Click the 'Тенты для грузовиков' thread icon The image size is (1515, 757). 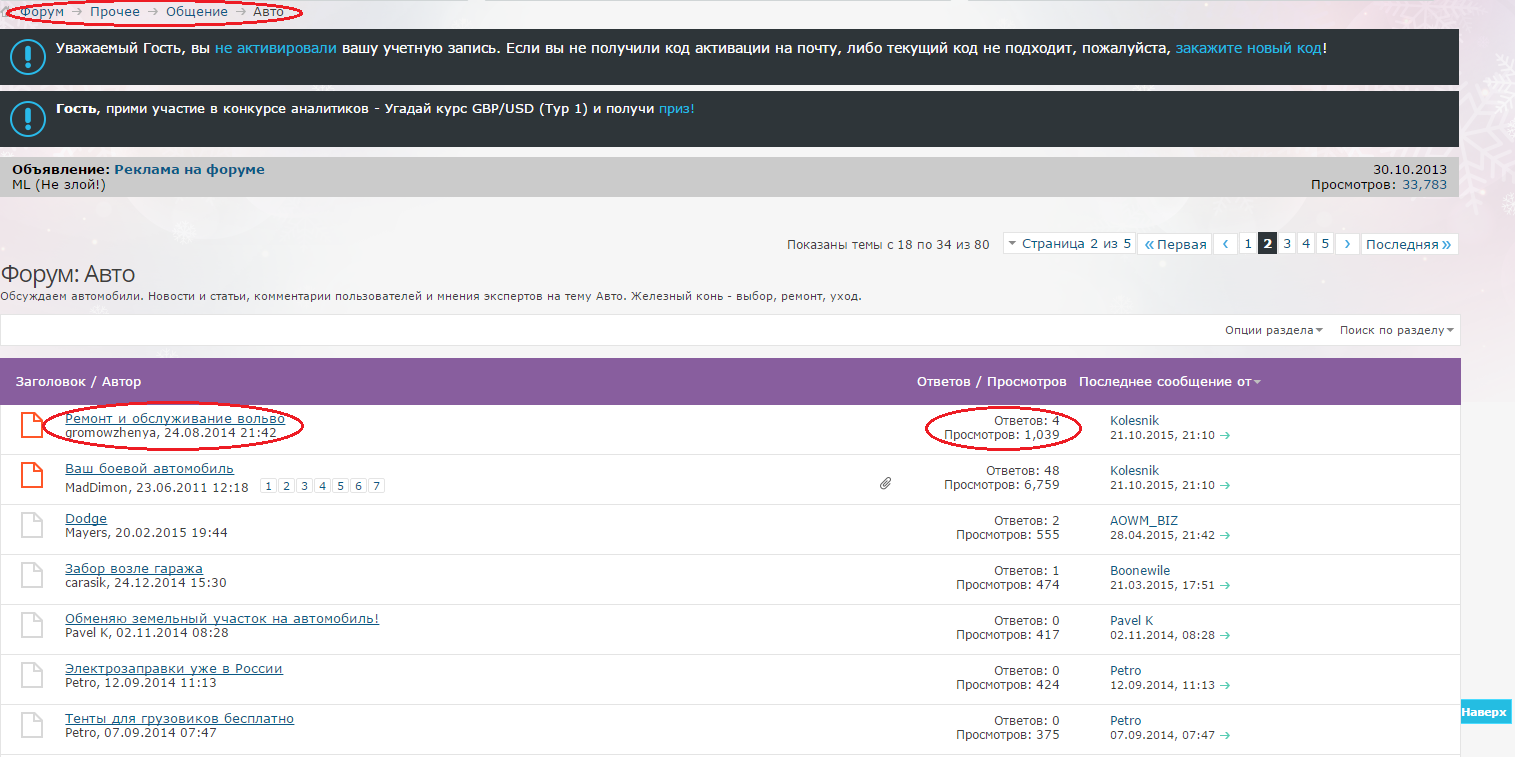click(33, 725)
